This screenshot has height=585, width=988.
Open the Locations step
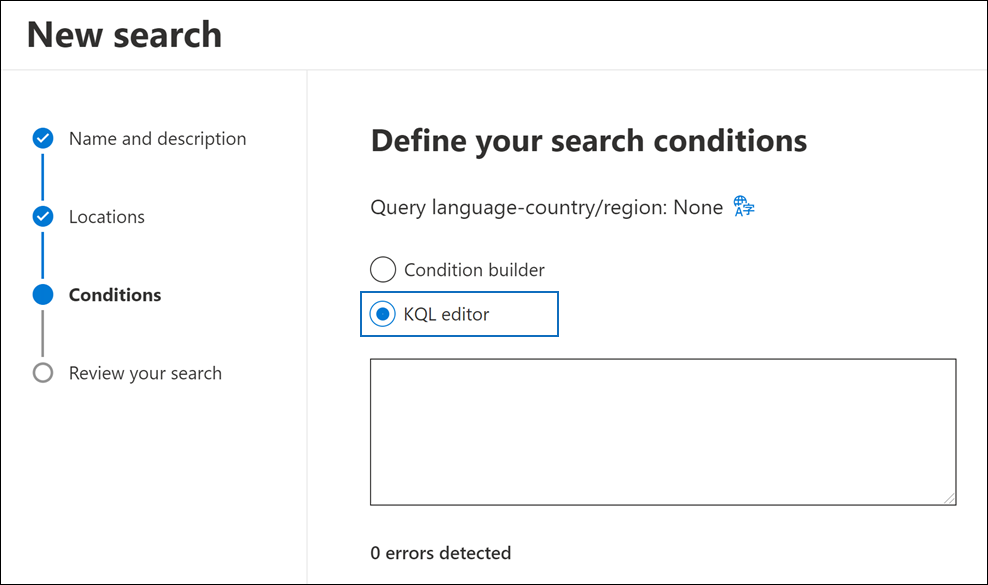pos(107,216)
